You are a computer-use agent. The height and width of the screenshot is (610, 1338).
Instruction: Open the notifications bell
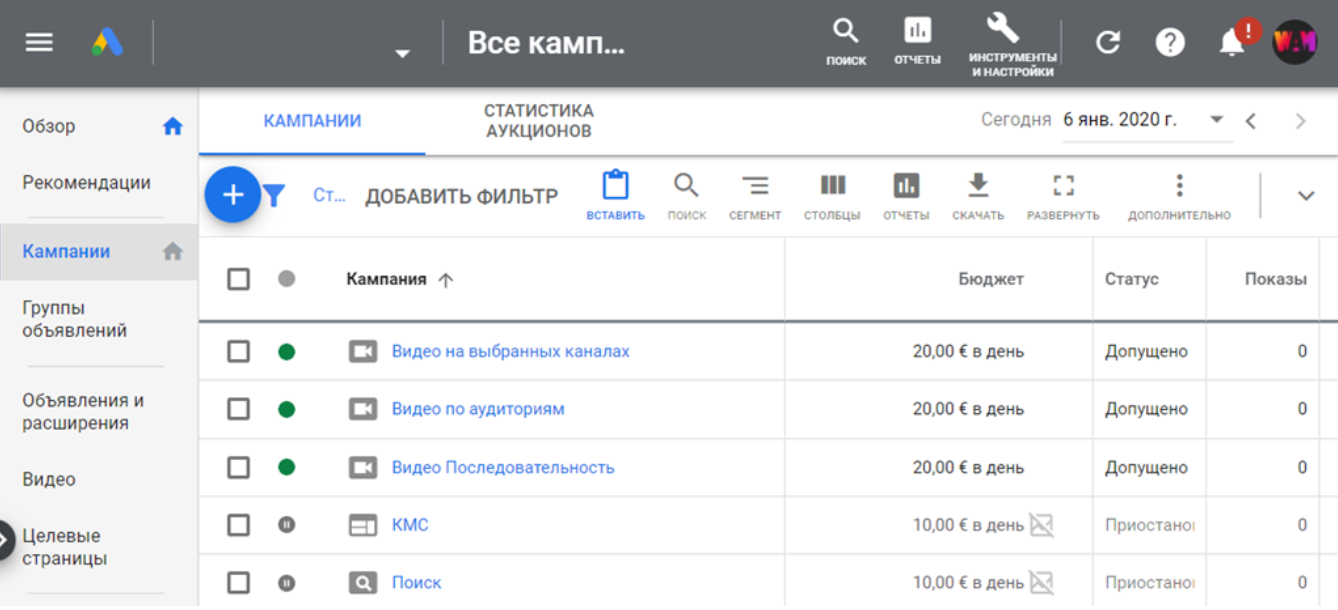coord(1233,42)
